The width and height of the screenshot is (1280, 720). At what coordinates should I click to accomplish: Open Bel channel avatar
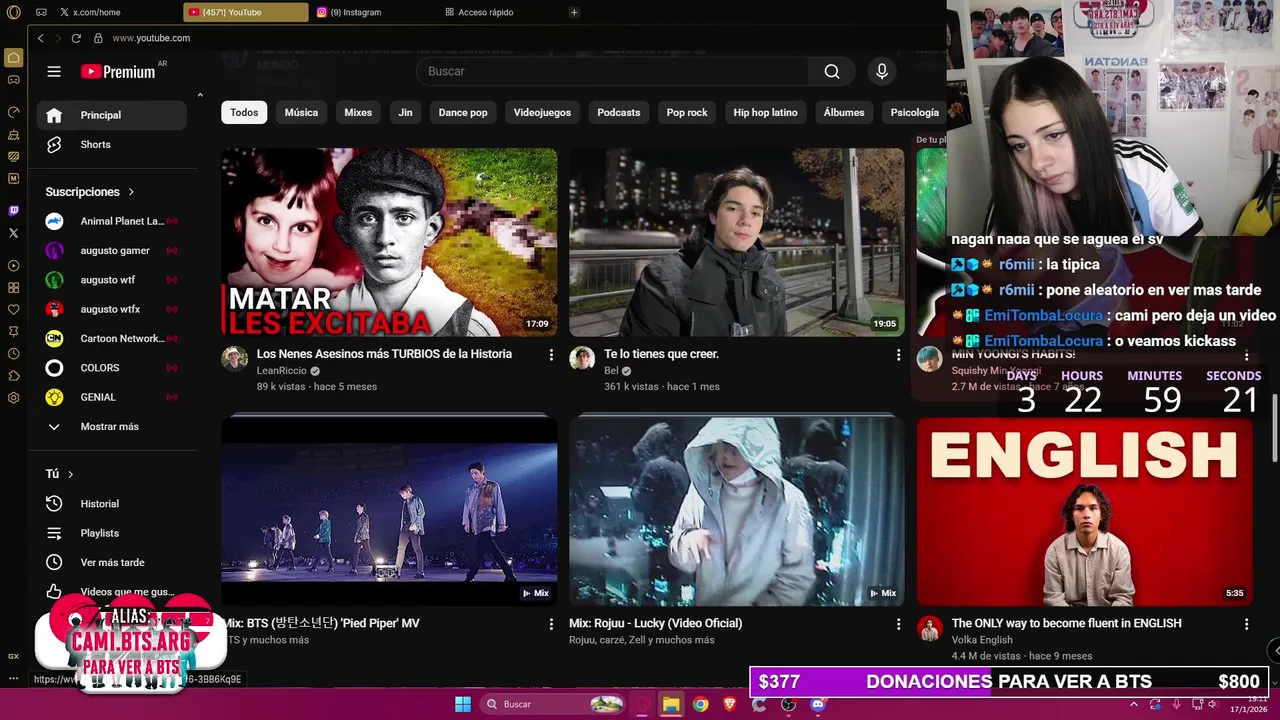click(582, 359)
